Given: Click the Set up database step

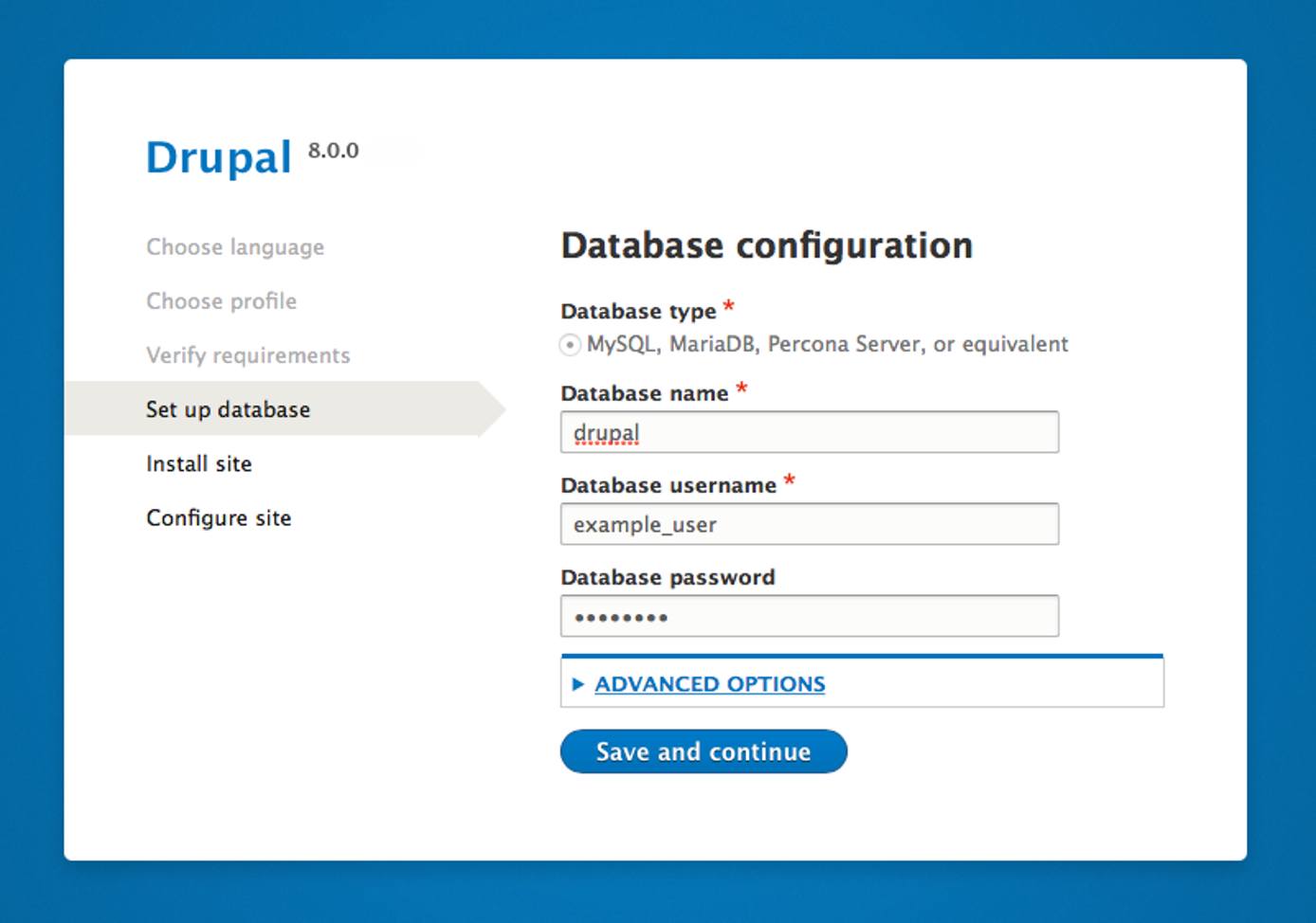Looking at the screenshot, I should pyautogui.click(x=228, y=409).
